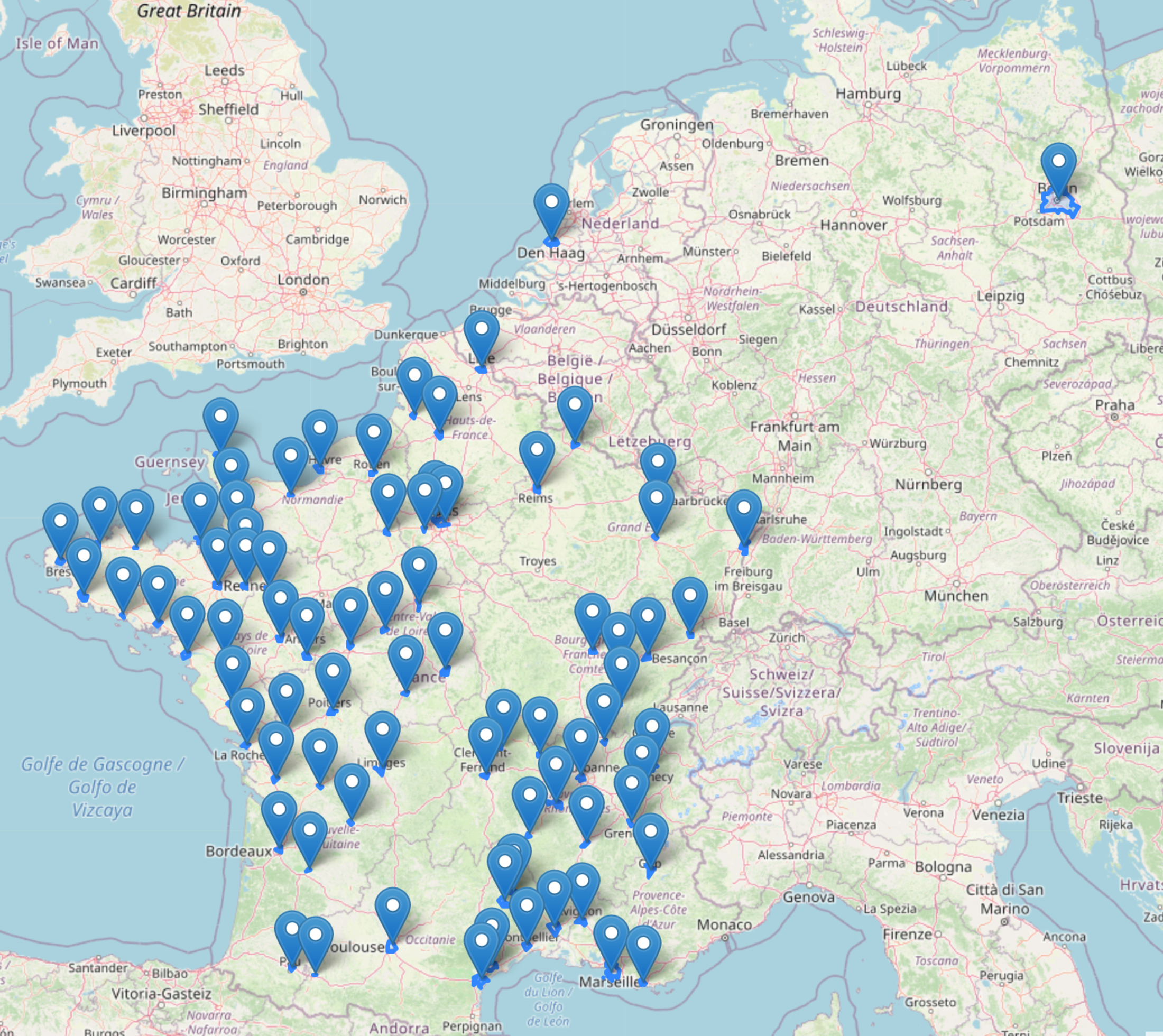The width and height of the screenshot is (1163, 1036).
Task: Click the London city label
Action: click(x=303, y=280)
